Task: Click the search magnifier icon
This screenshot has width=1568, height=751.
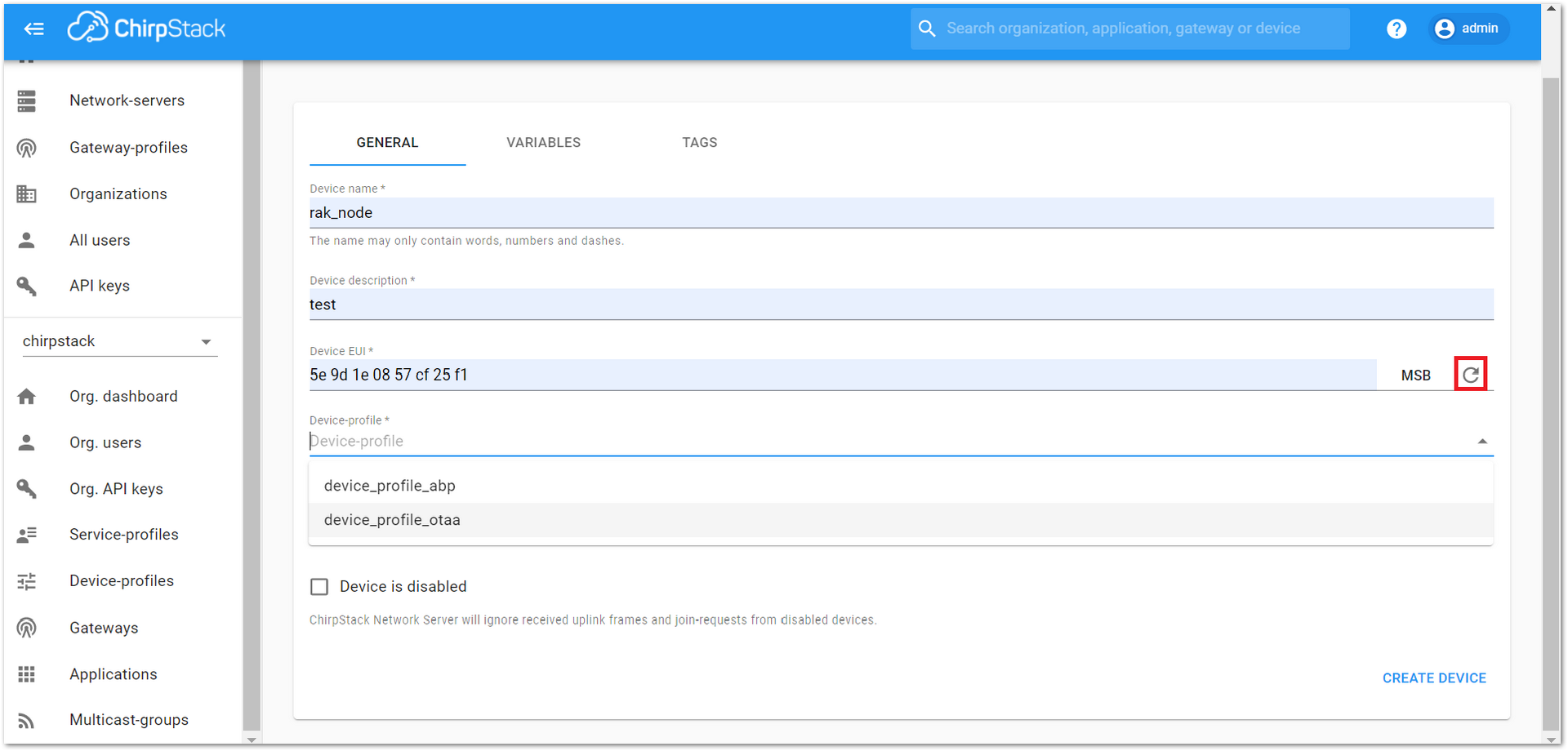Action: pos(927,29)
